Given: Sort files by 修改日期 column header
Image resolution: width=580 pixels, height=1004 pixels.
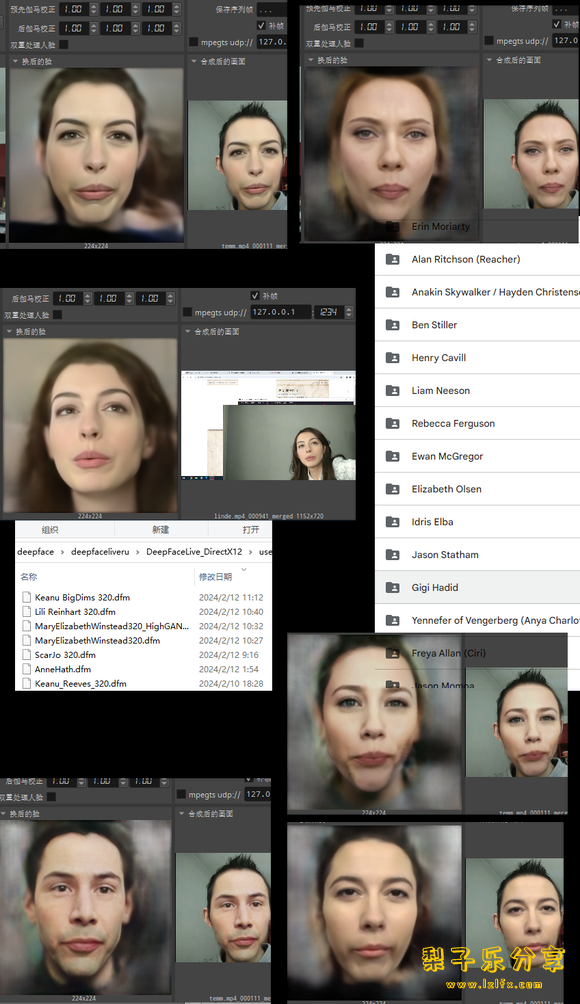Looking at the screenshot, I should 215,577.
